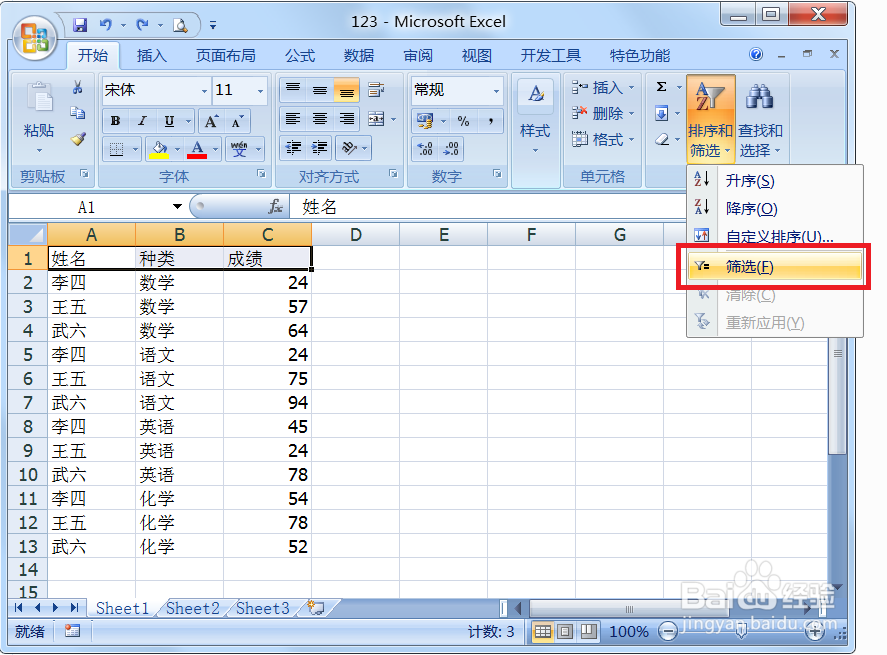This screenshot has height=655, width=887.
Task: Copy selection using clipboard copy icon
Action: tap(77, 113)
